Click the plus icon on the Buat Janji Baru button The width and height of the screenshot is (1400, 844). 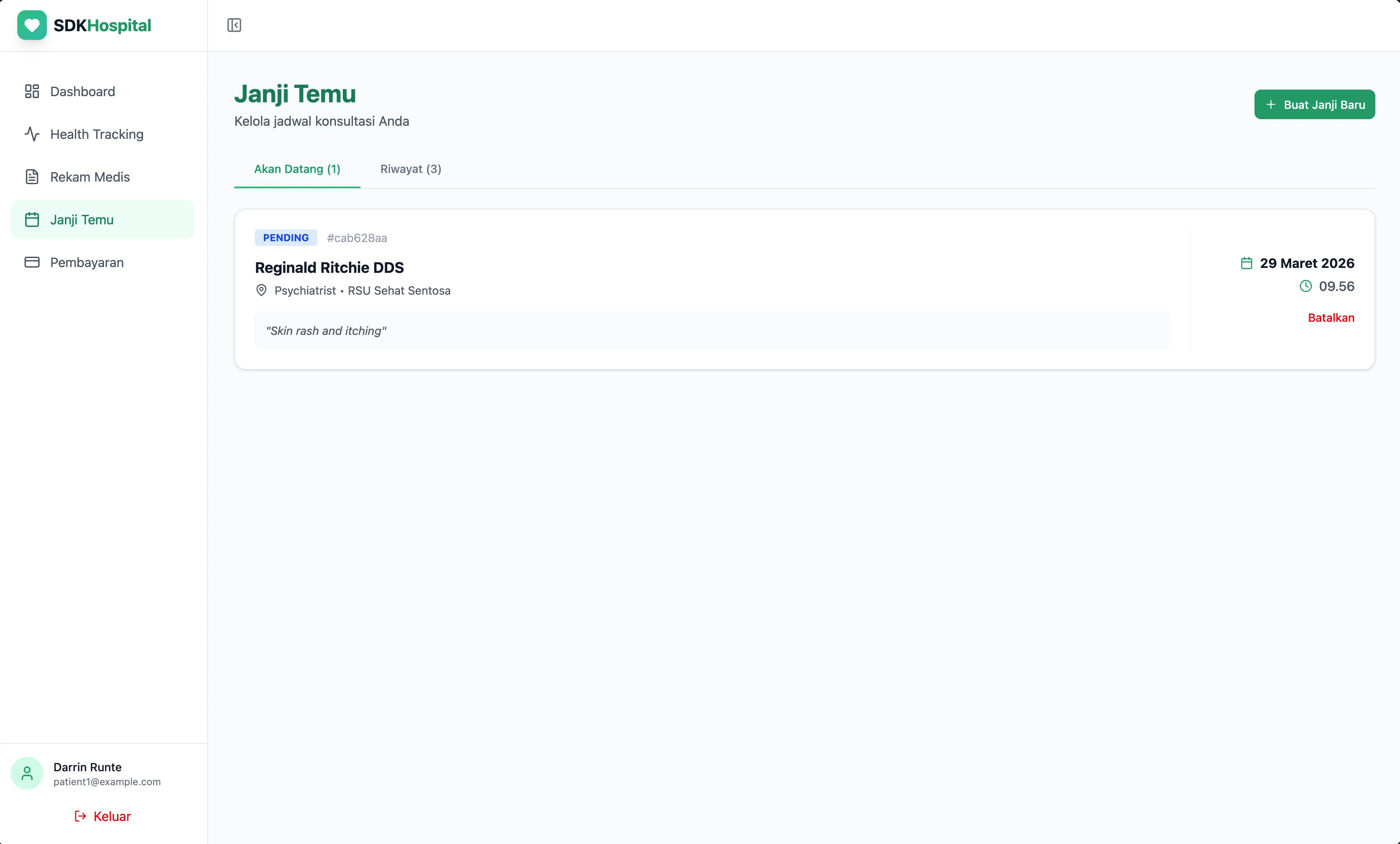click(x=1271, y=104)
